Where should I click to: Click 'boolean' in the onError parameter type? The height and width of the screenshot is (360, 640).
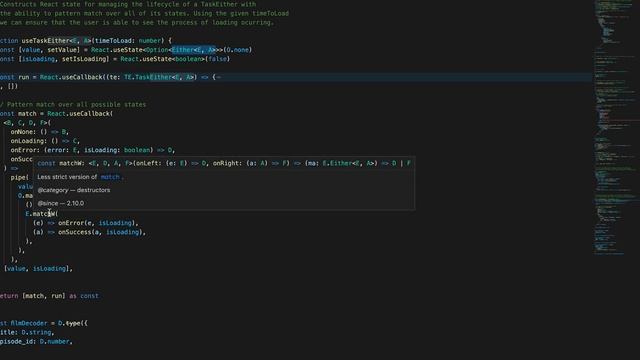click(x=137, y=150)
